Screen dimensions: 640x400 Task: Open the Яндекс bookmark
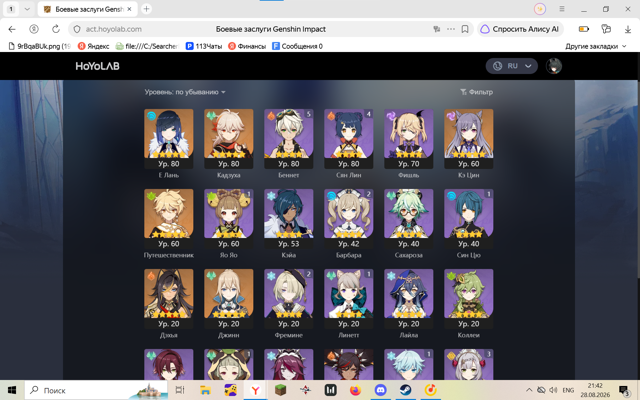pos(93,47)
